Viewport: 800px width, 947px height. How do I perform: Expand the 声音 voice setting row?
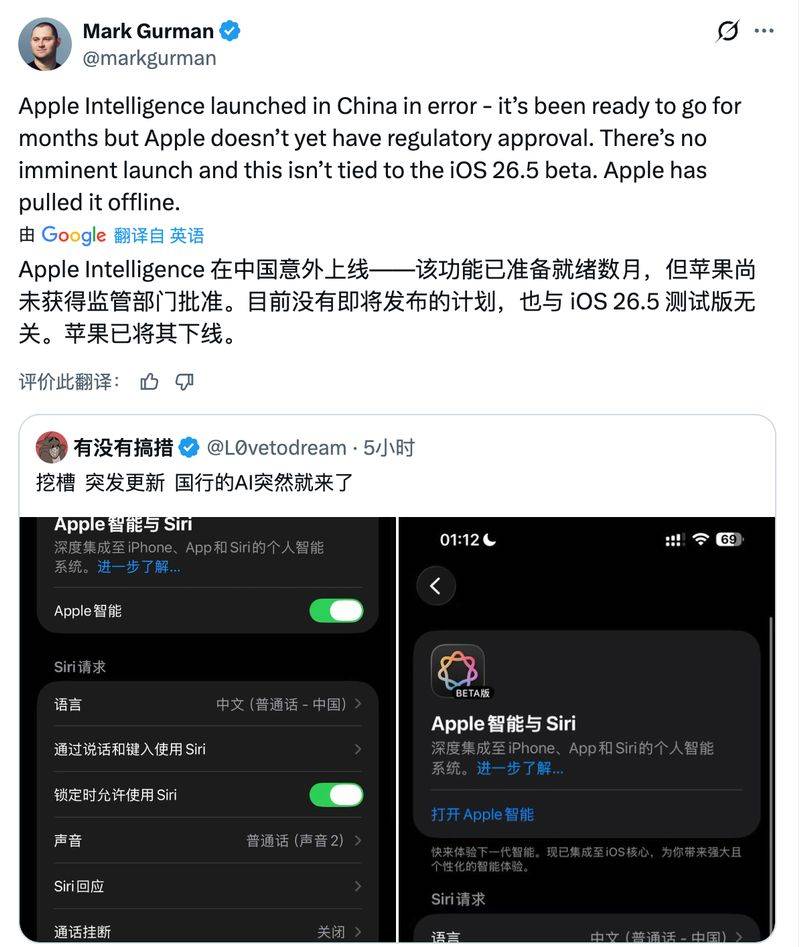point(207,841)
